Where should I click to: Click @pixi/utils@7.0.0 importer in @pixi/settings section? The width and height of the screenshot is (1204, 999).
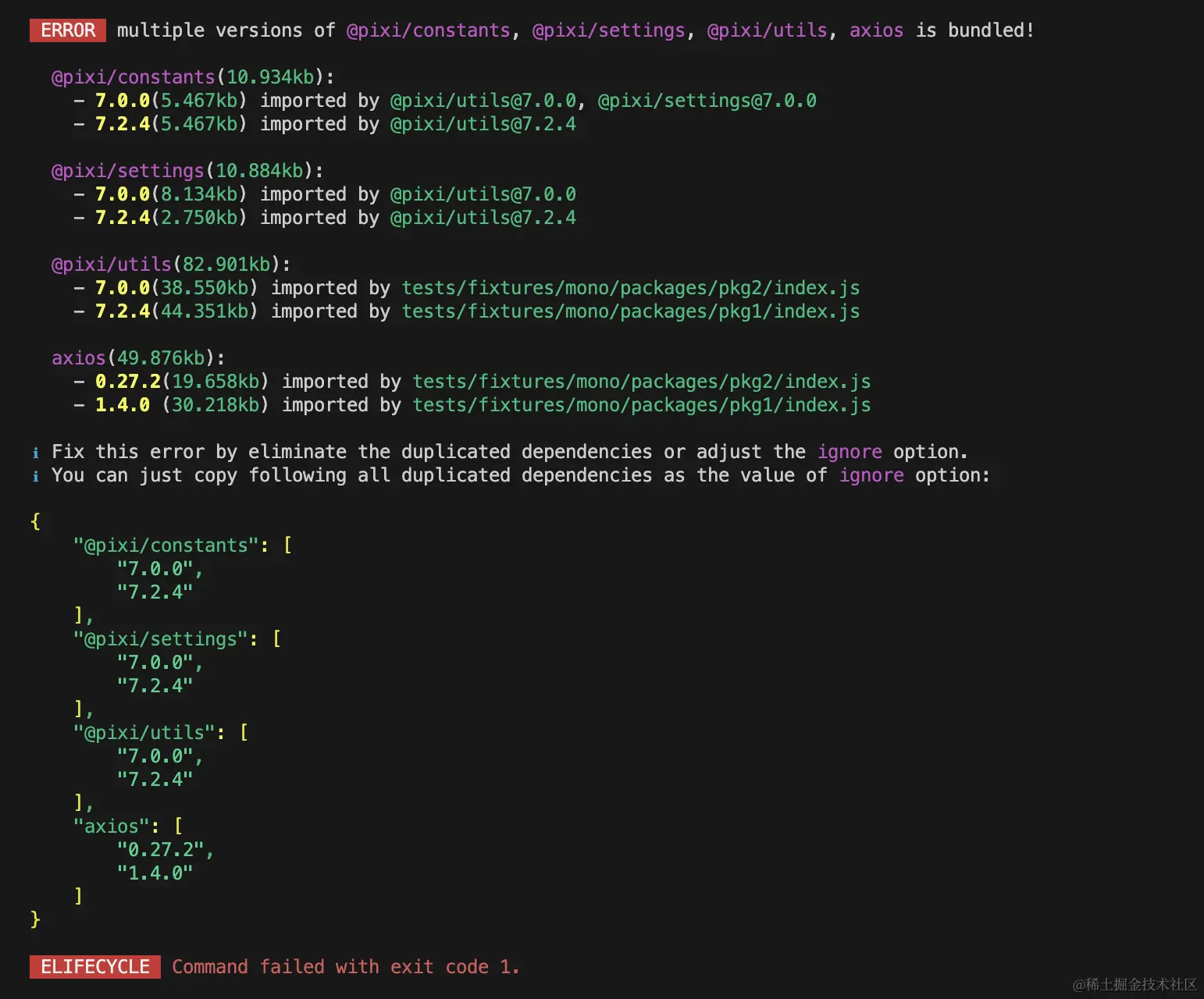click(483, 194)
